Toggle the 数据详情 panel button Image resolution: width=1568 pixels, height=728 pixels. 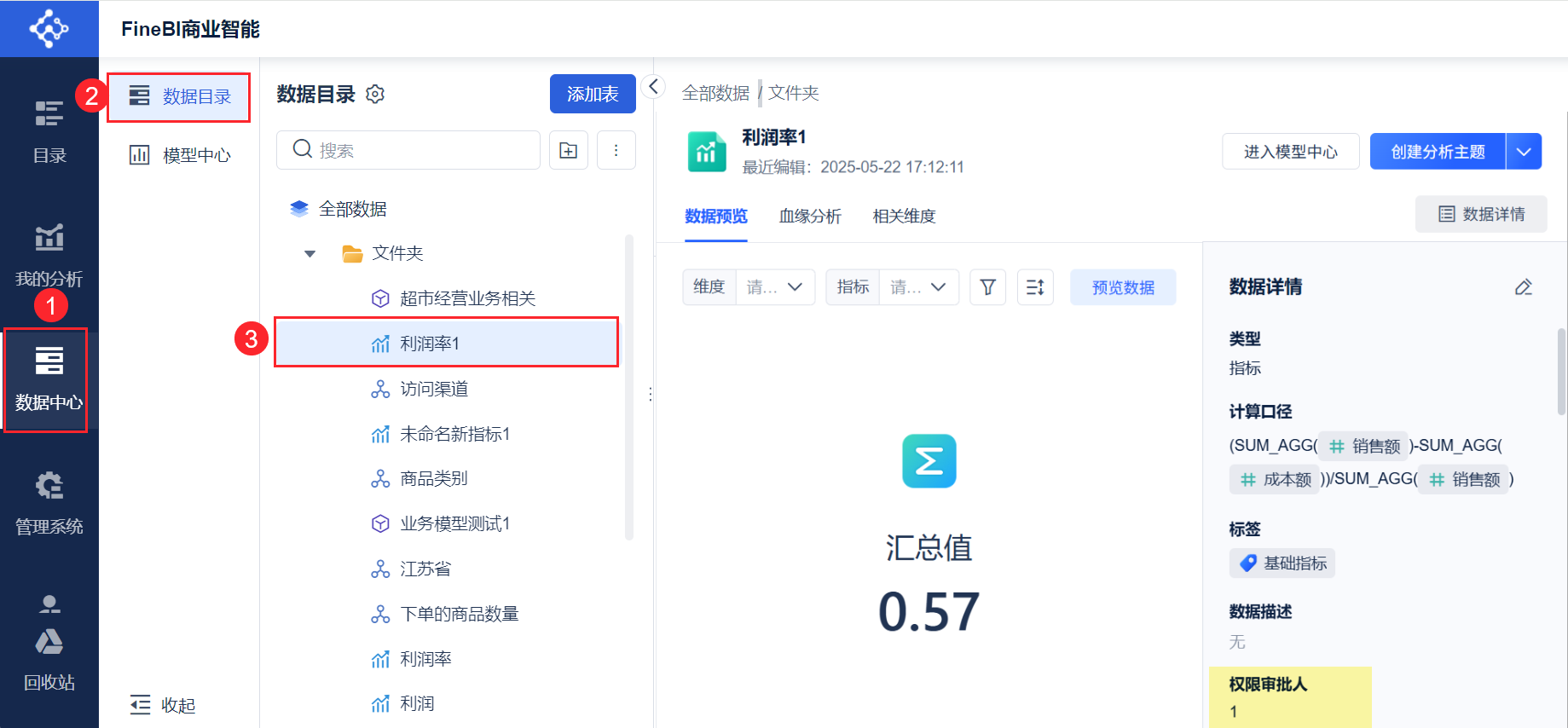coord(1481,214)
